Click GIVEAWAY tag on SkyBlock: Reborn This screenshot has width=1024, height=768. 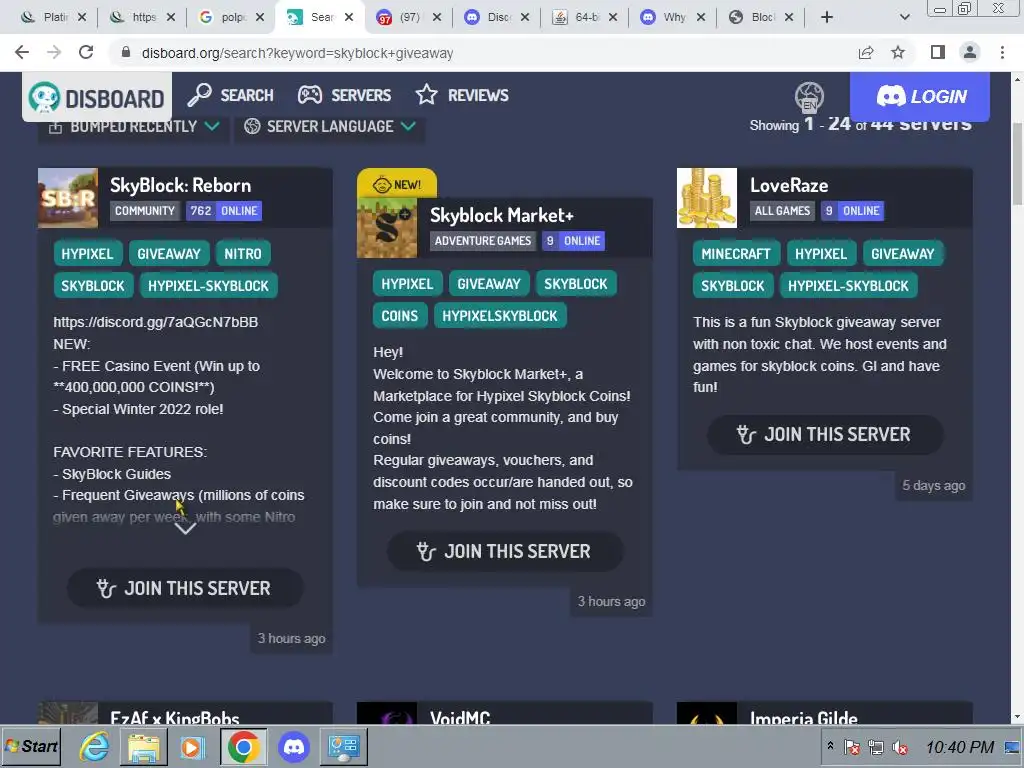168,254
